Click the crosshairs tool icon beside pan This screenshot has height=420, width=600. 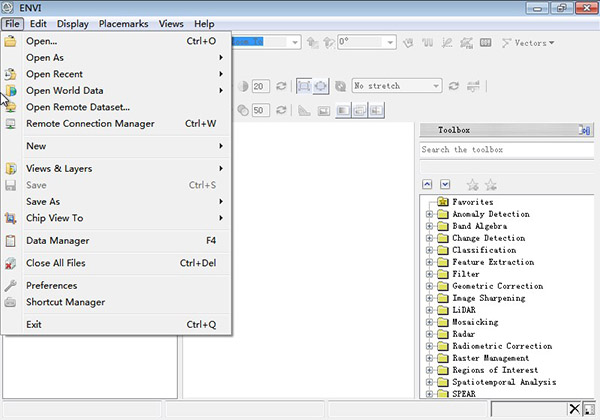click(427, 43)
